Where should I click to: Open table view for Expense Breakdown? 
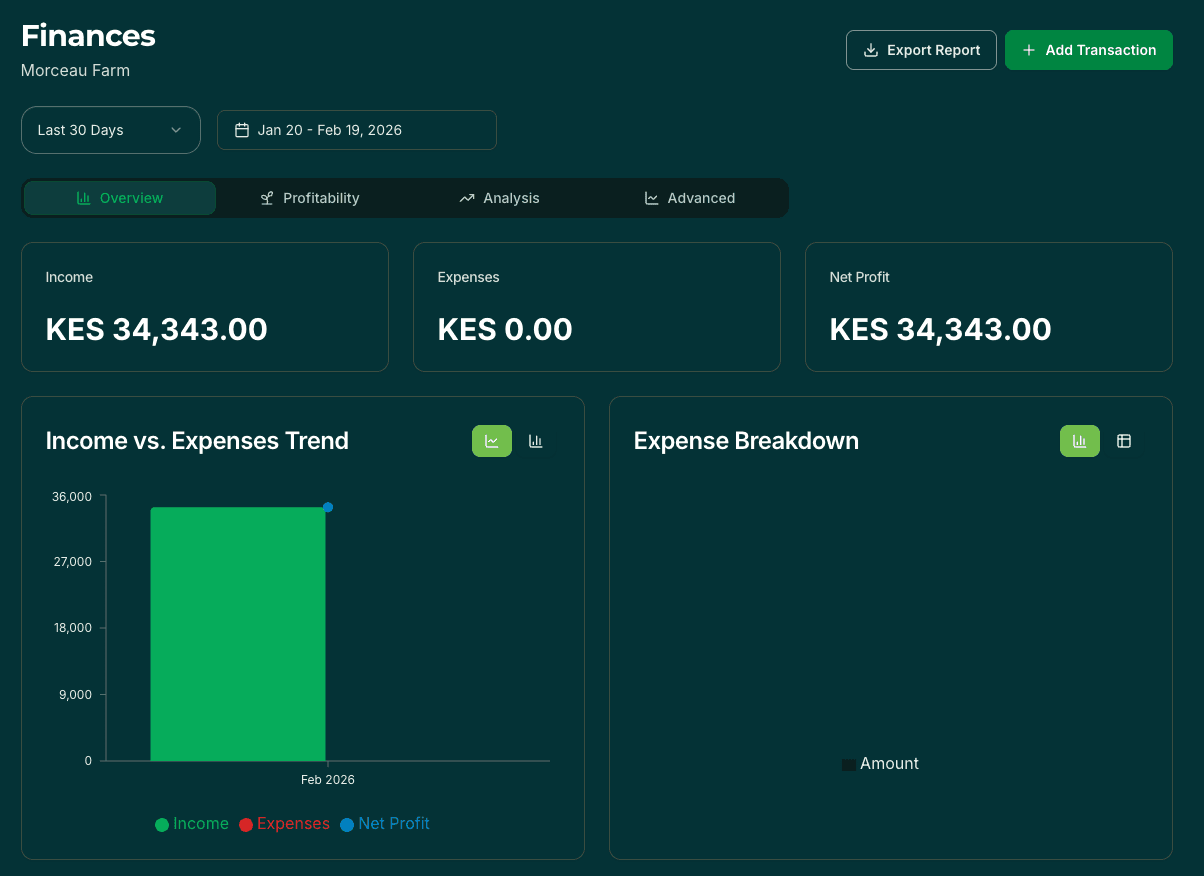(x=1123, y=441)
